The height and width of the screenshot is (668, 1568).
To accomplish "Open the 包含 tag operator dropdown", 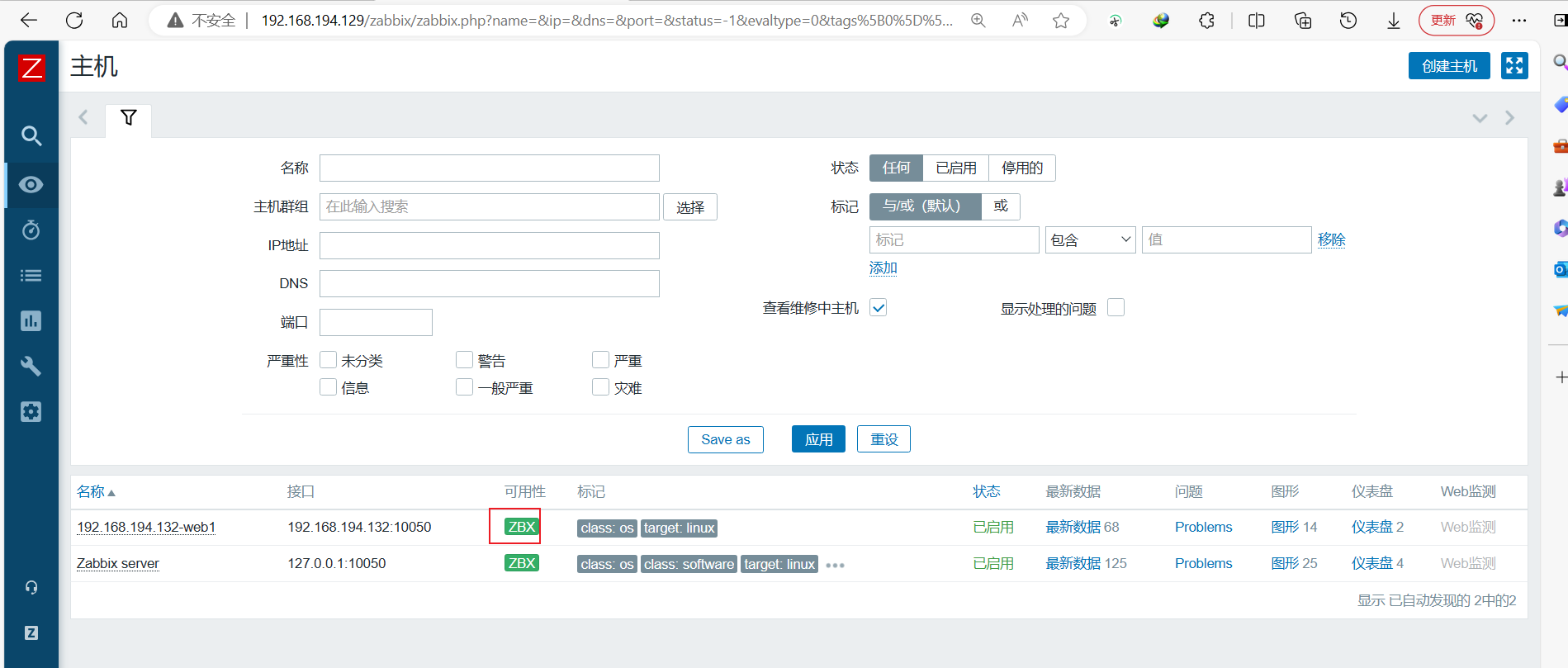I will 1091,239.
